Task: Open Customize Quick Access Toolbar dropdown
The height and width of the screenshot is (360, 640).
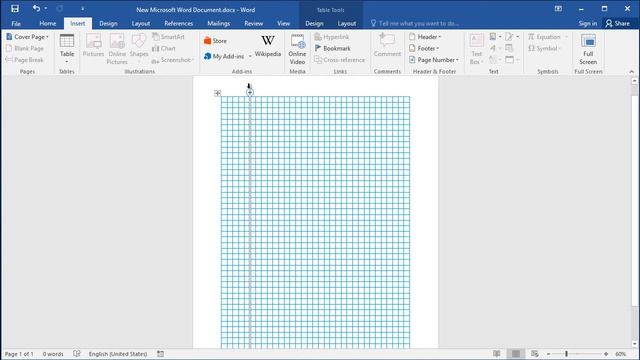Action: 82,9
